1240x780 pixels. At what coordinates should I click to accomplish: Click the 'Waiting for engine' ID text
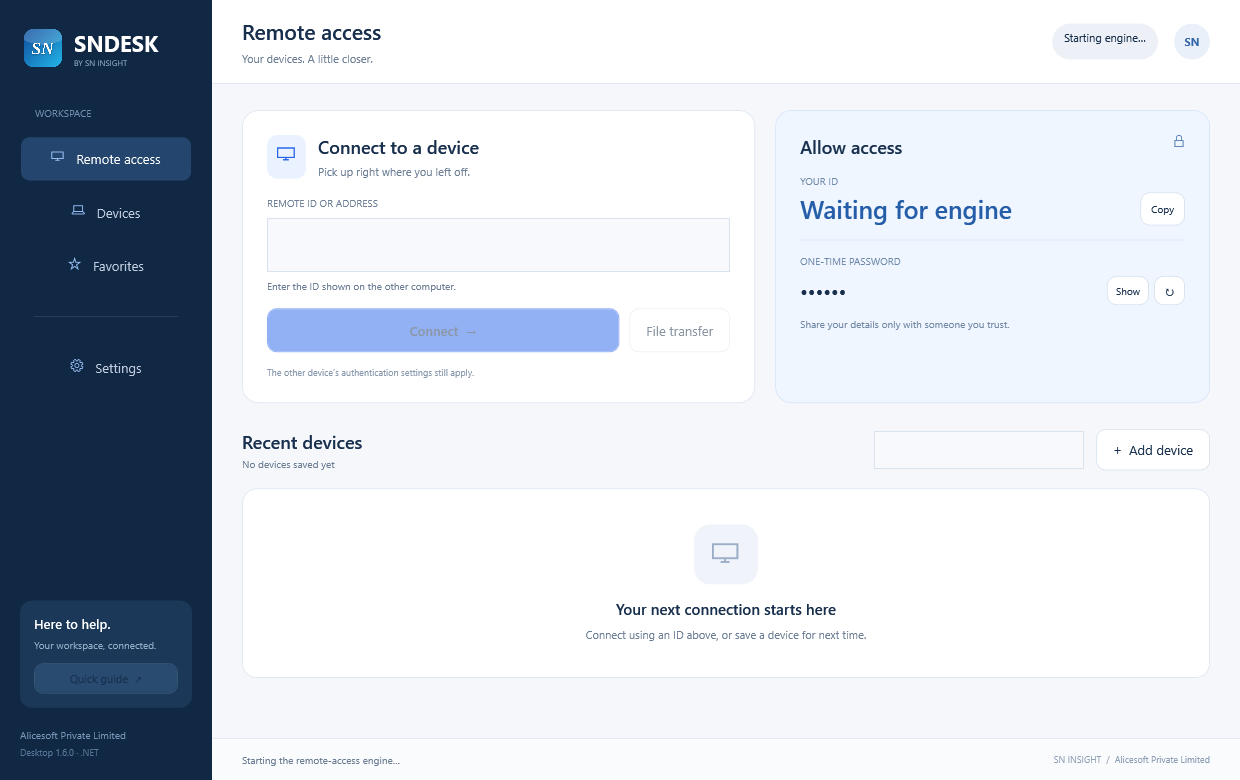click(906, 210)
